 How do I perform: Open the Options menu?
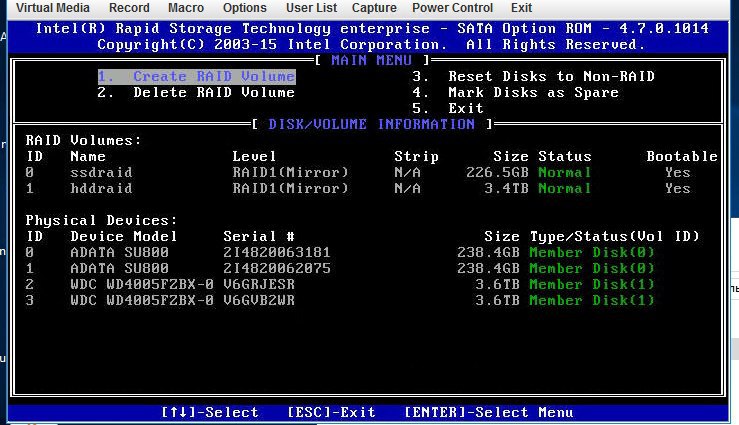pos(245,8)
